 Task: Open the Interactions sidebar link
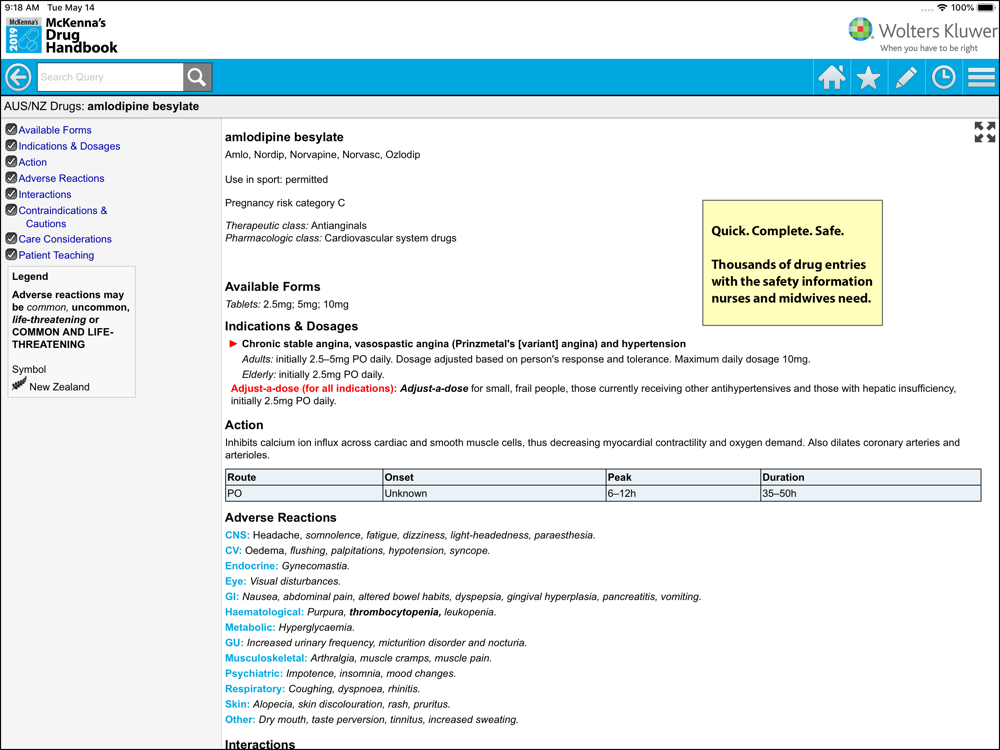click(45, 195)
